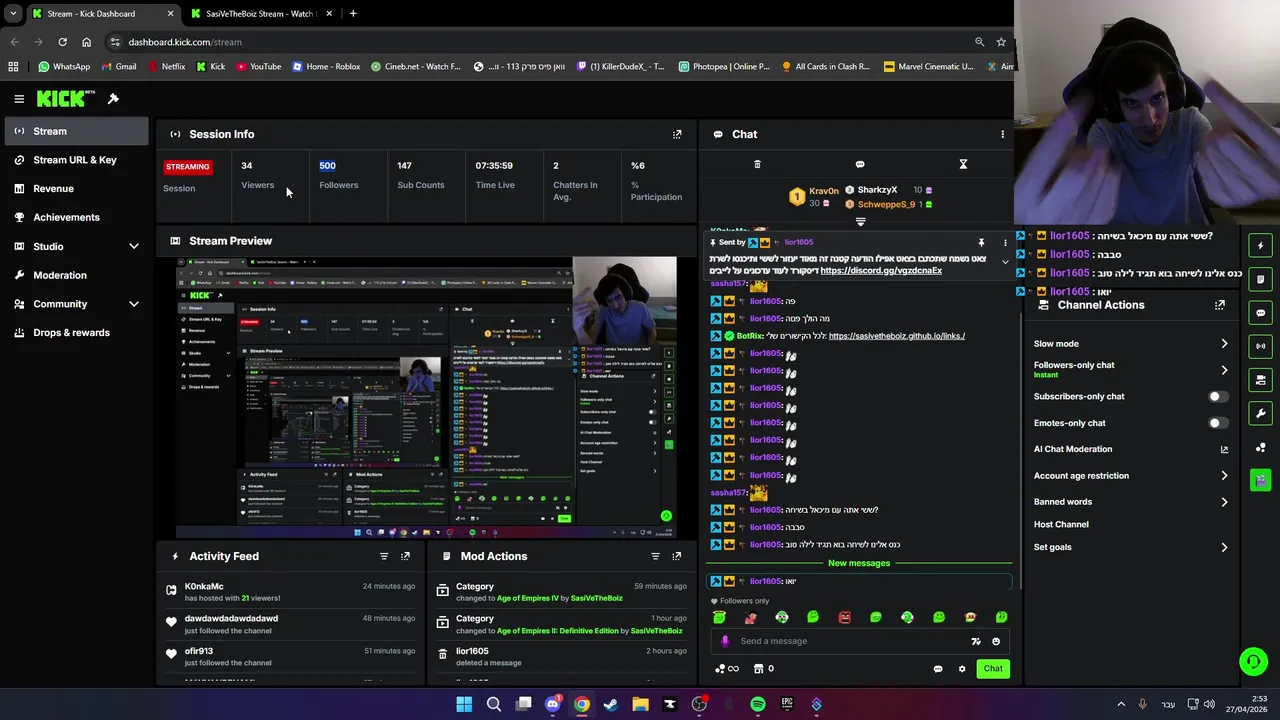Click the trash icon in chat toolbar

click(x=757, y=164)
